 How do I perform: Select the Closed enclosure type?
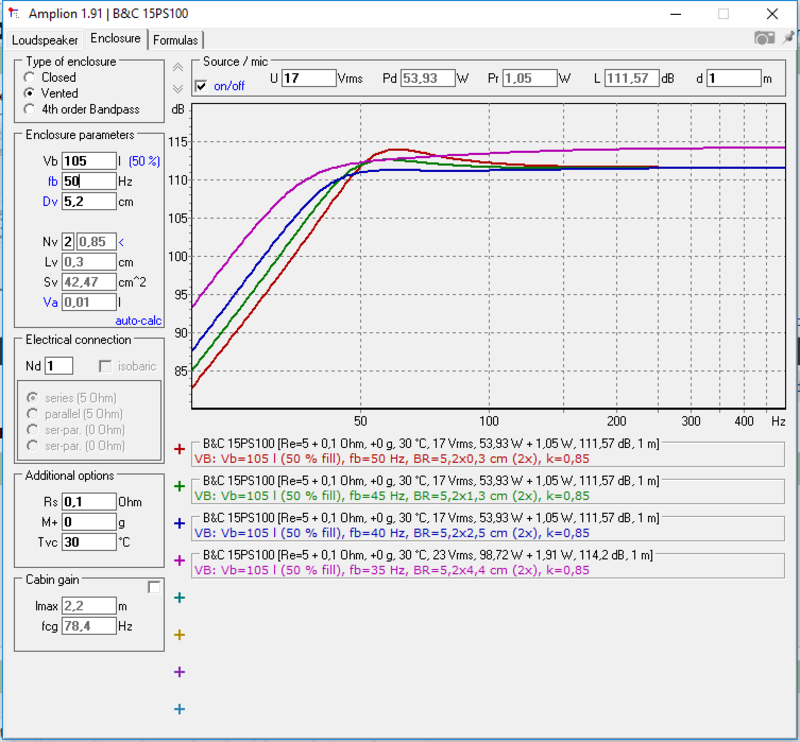pyautogui.click(x=30, y=78)
